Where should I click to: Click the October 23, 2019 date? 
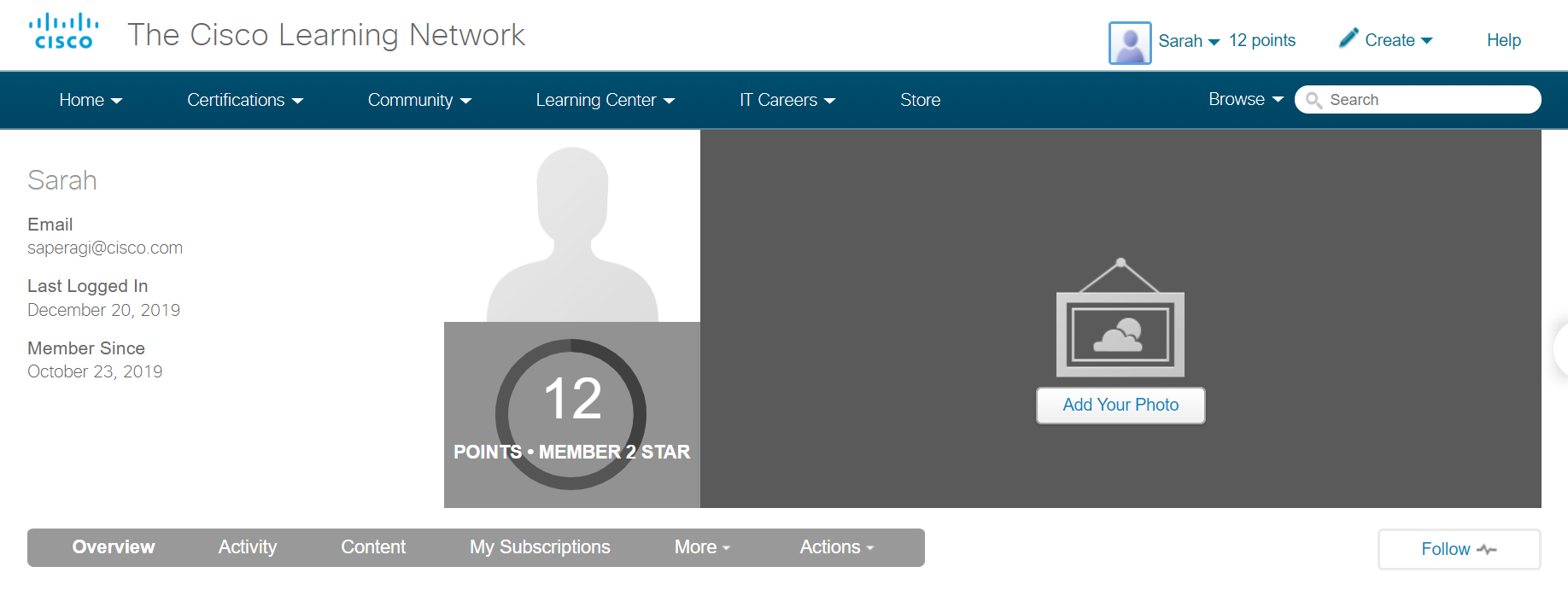pyautogui.click(x=95, y=371)
